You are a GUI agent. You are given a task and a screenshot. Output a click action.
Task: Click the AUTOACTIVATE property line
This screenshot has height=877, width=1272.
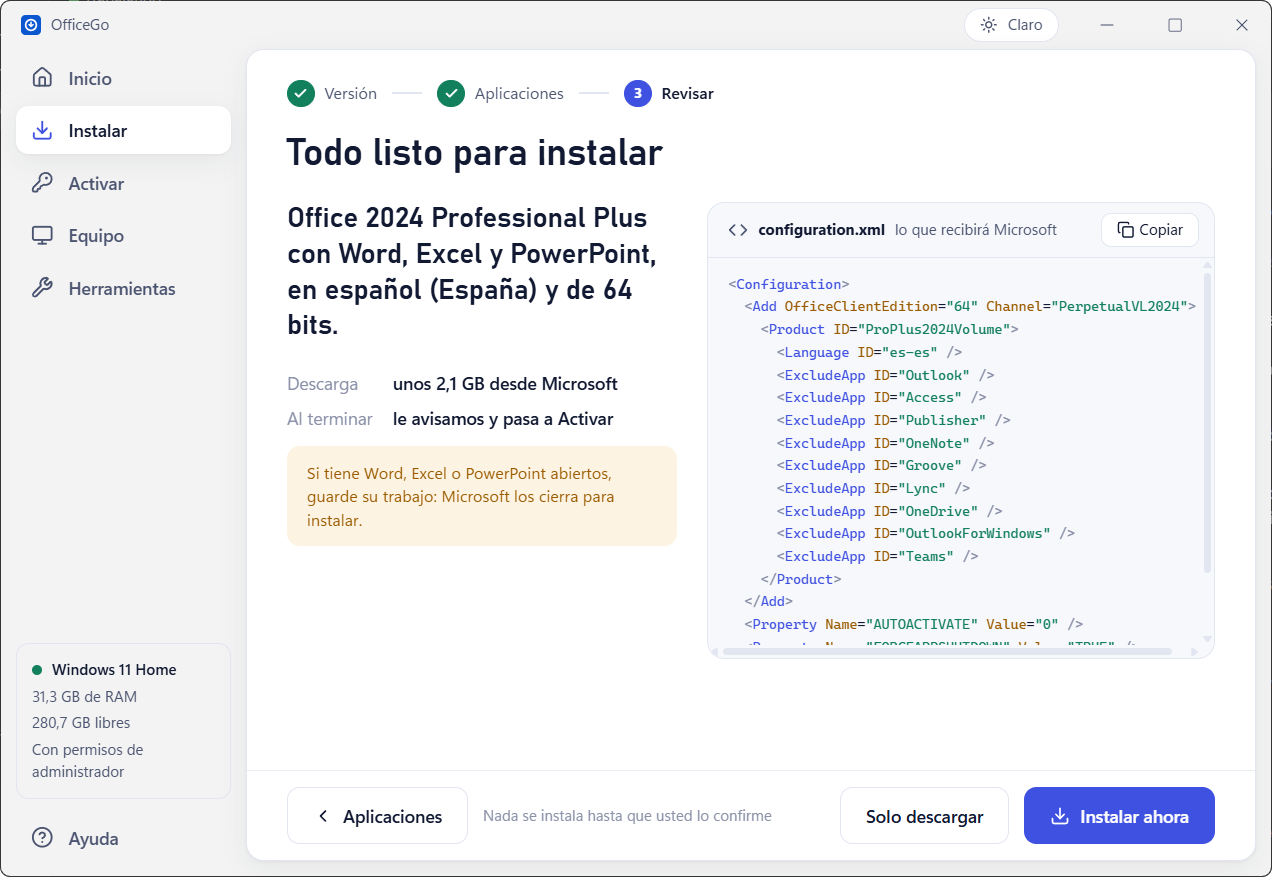click(913, 624)
